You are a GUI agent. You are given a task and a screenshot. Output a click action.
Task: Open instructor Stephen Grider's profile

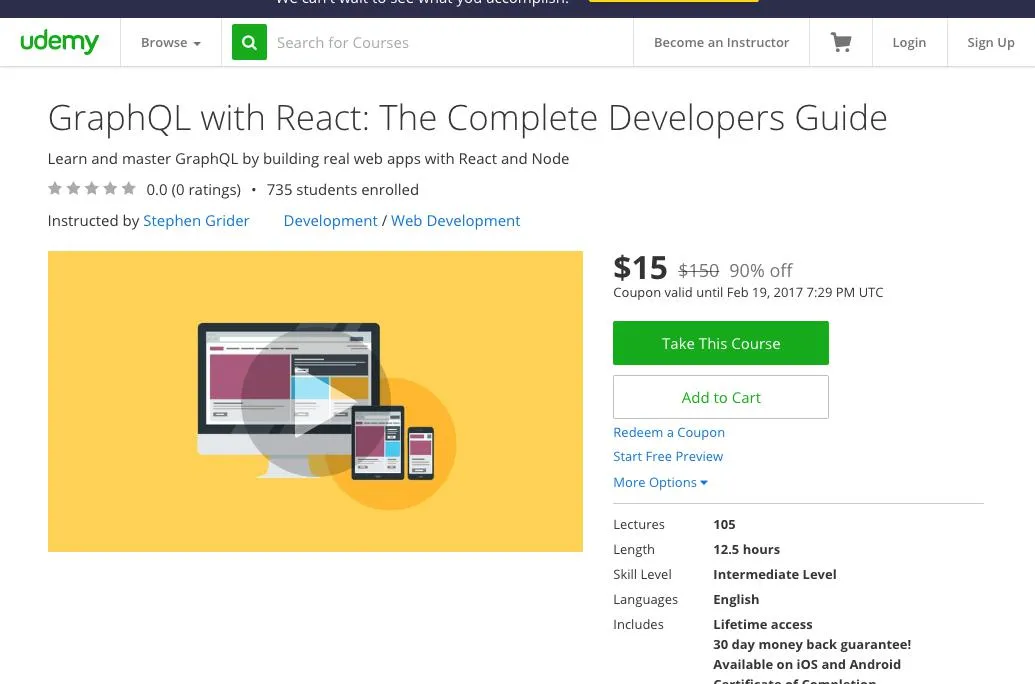196,220
